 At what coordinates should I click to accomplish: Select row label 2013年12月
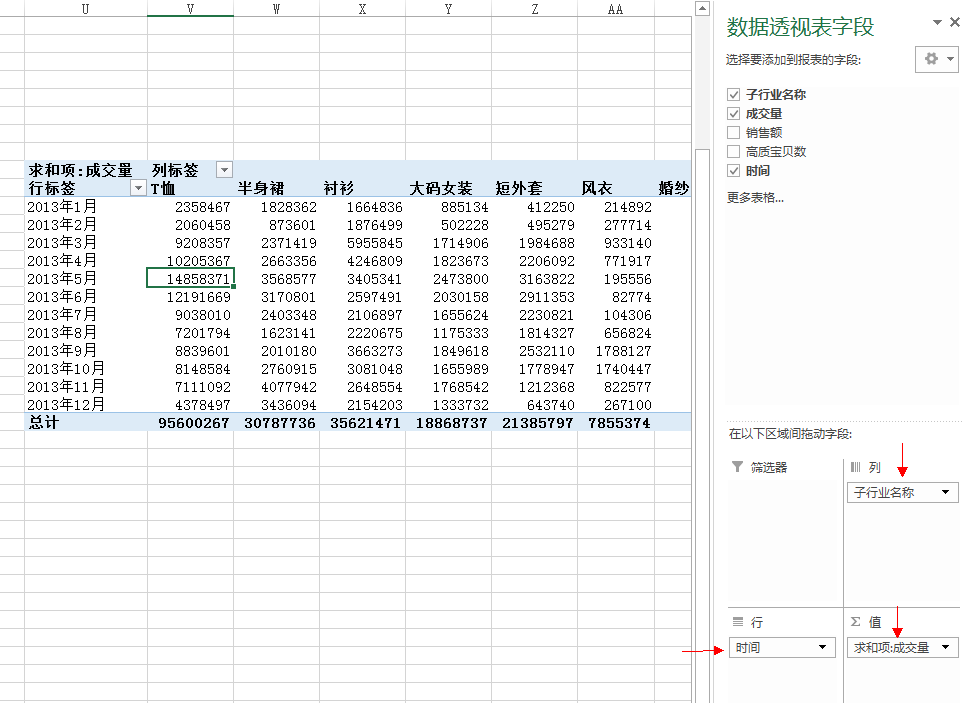[86, 405]
